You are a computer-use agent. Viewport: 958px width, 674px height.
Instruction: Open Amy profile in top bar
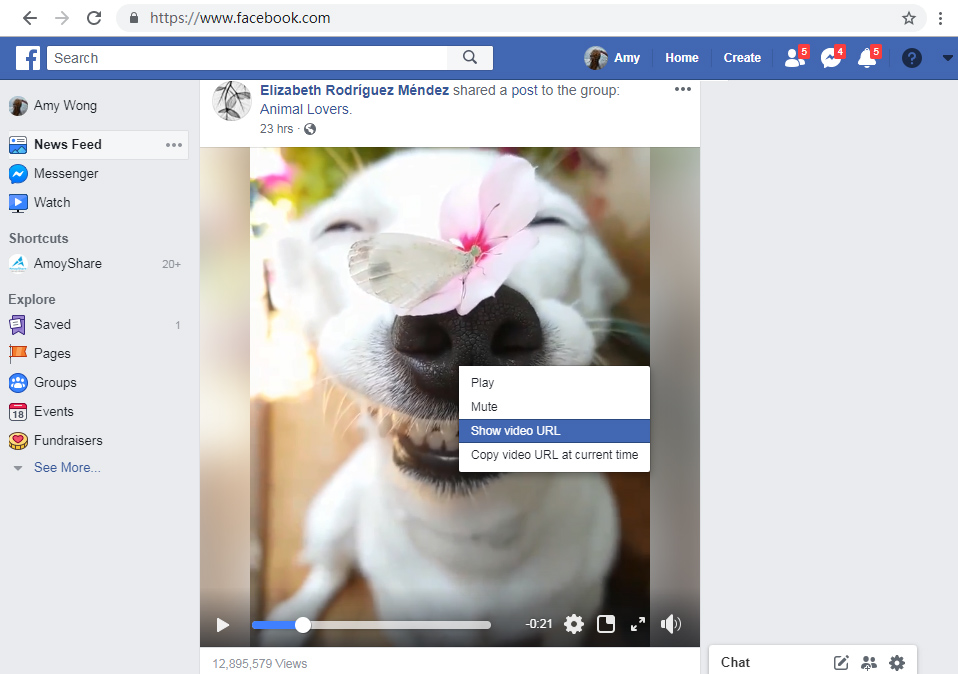(612, 58)
